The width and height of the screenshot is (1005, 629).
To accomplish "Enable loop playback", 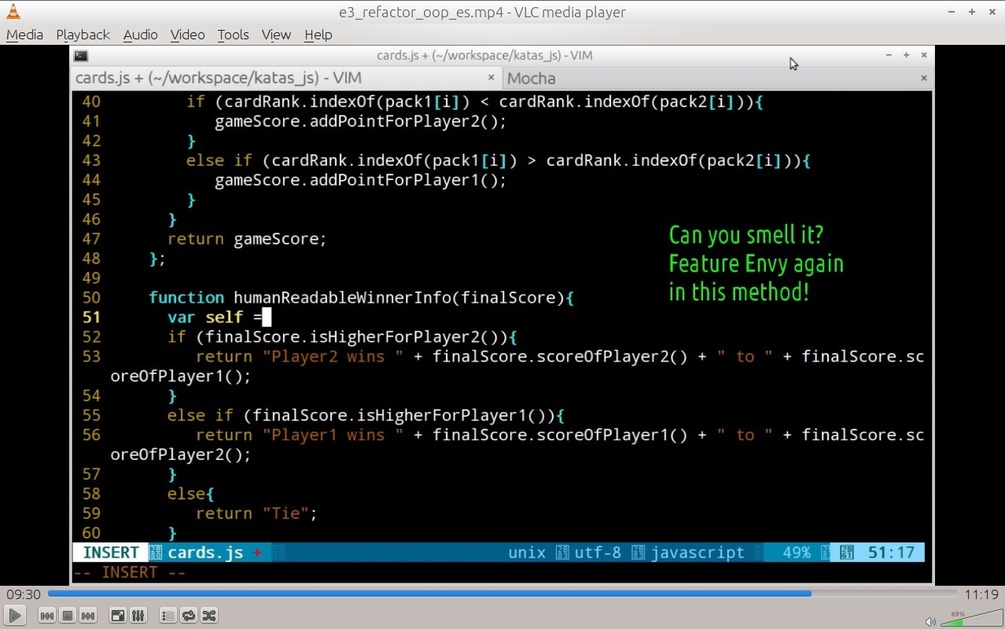I will point(188,616).
